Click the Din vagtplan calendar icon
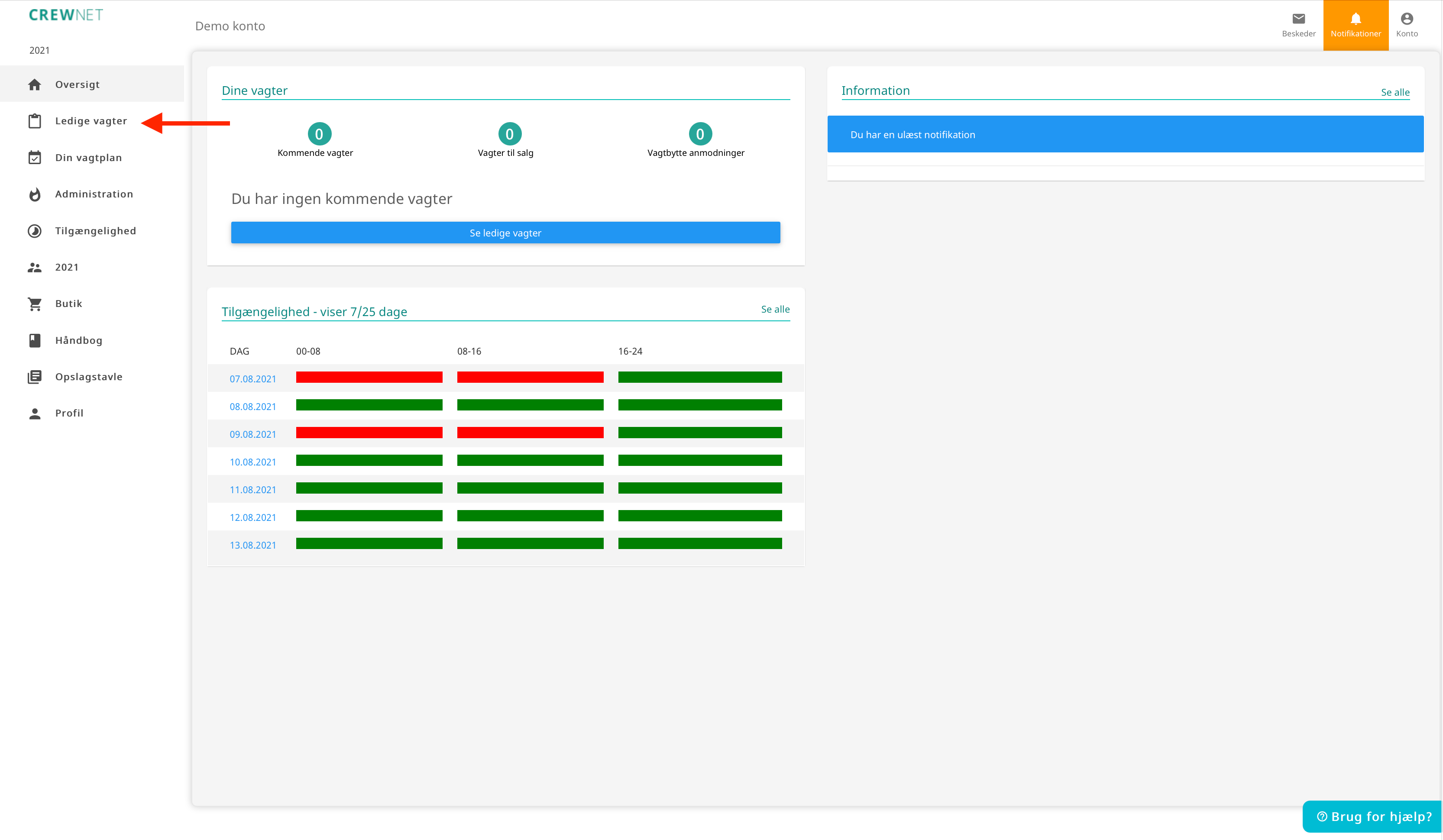Screen dimensions: 1443x840 (34, 158)
